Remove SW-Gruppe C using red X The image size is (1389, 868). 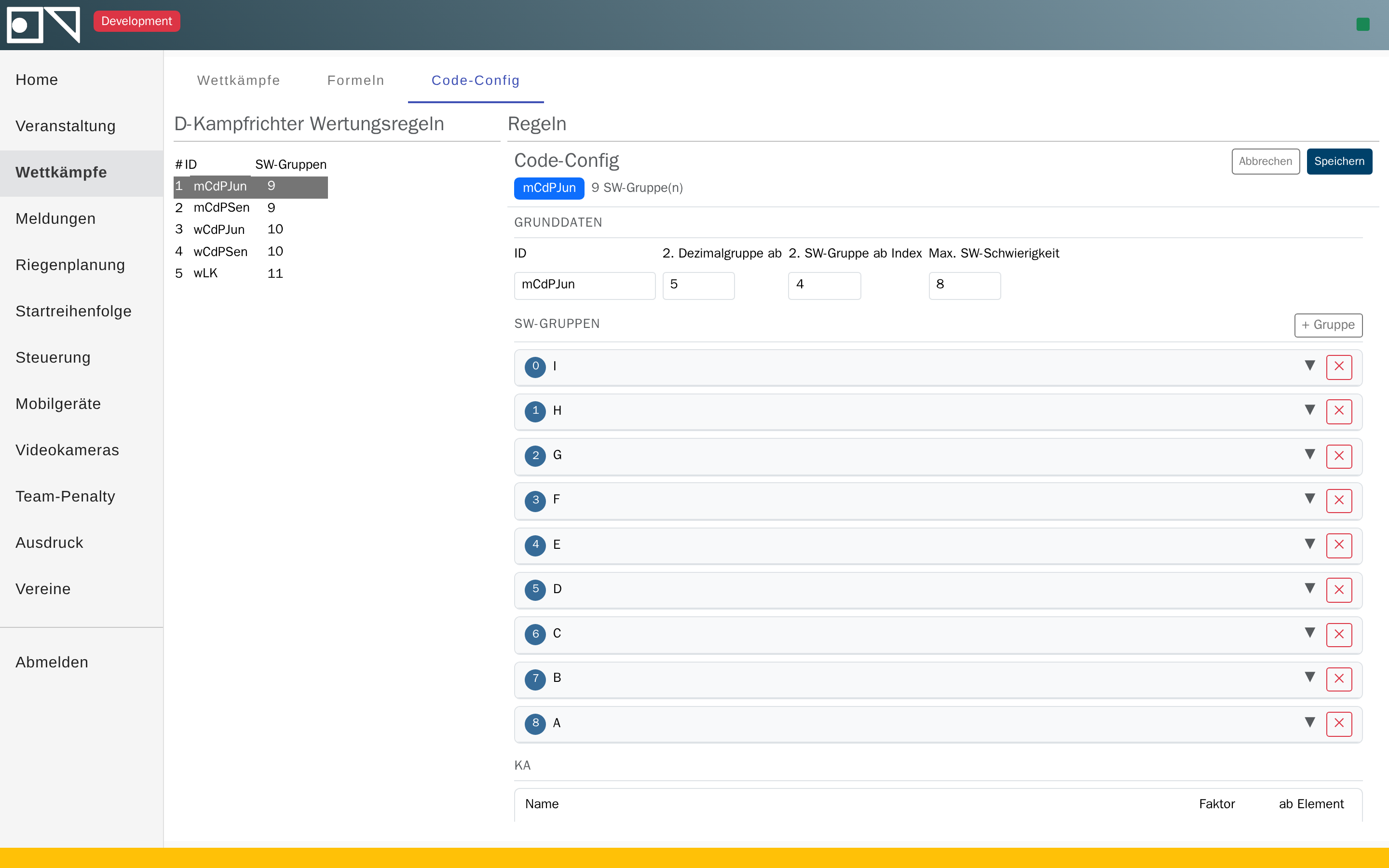(1338, 634)
